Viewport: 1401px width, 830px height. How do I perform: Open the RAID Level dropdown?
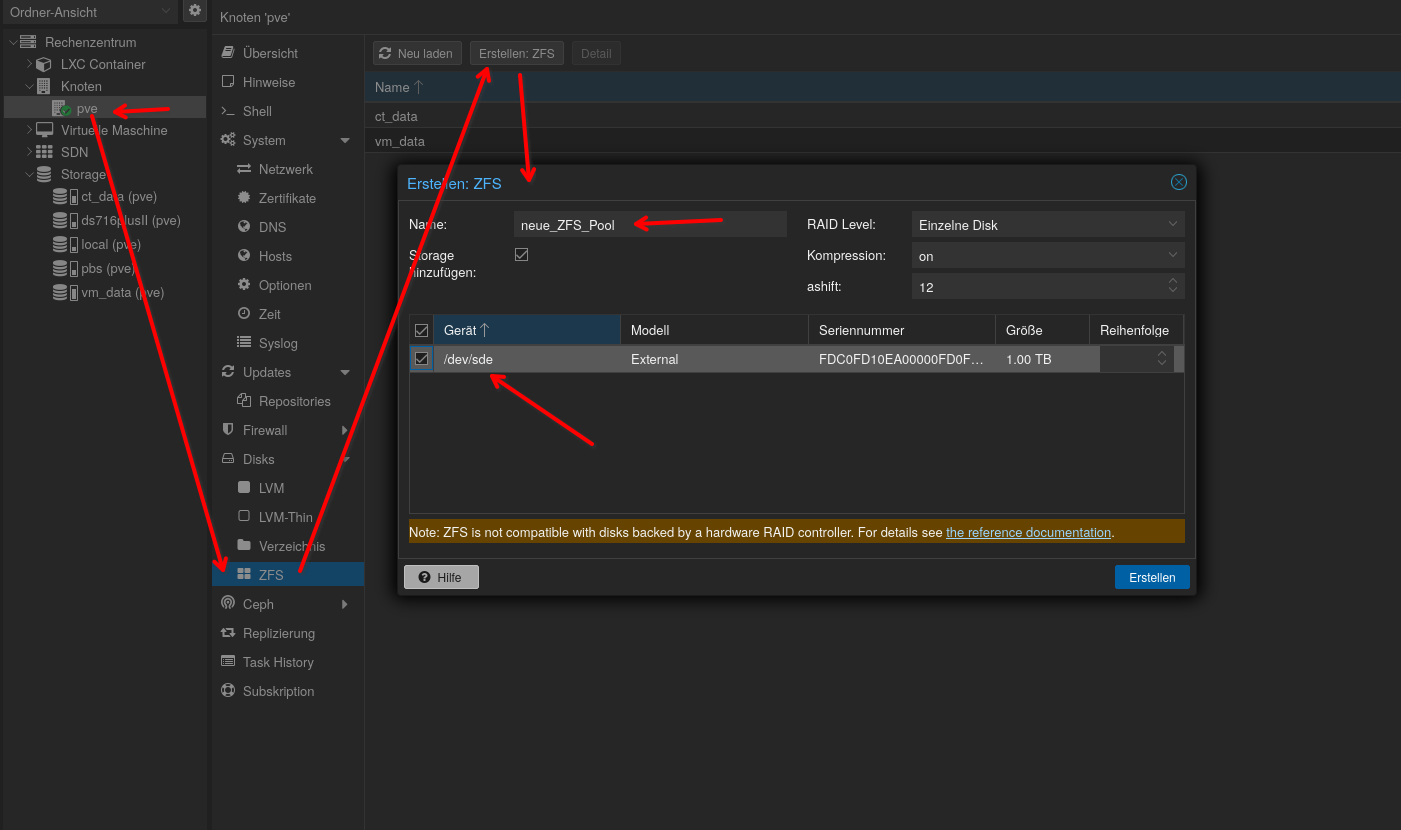click(x=1047, y=225)
